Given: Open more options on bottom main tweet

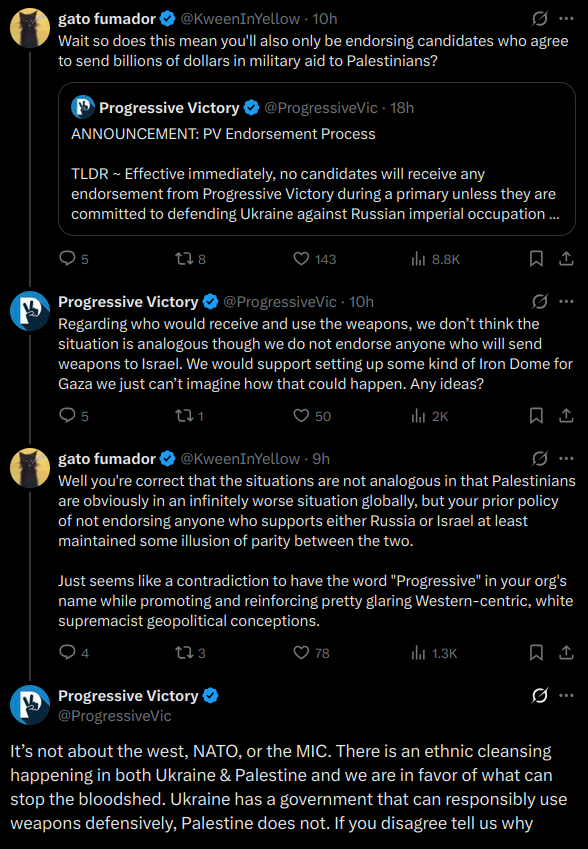Looking at the screenshot, I should click(566, 695).
